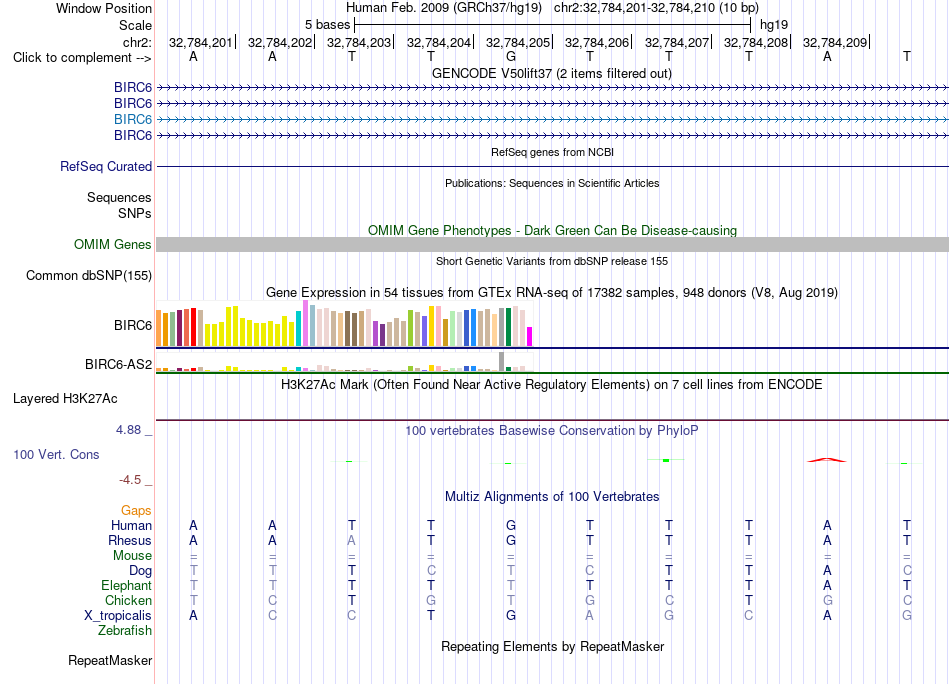Screen dimensions: 950x684
Task: Click the Chicken species row label
Action: coord(128,600)
